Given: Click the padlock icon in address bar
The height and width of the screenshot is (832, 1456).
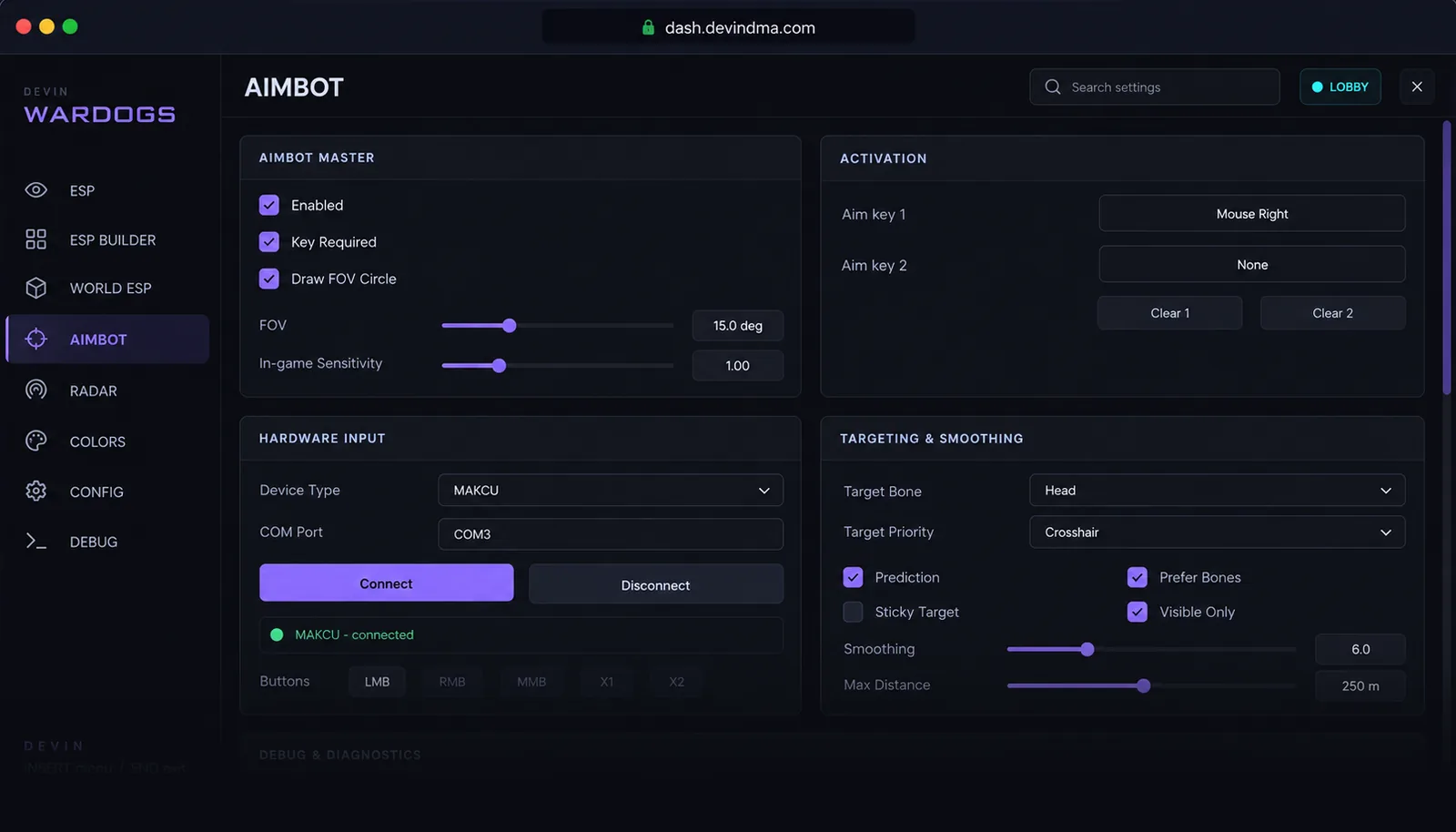Looking at the screenshot, I should 648,27.
